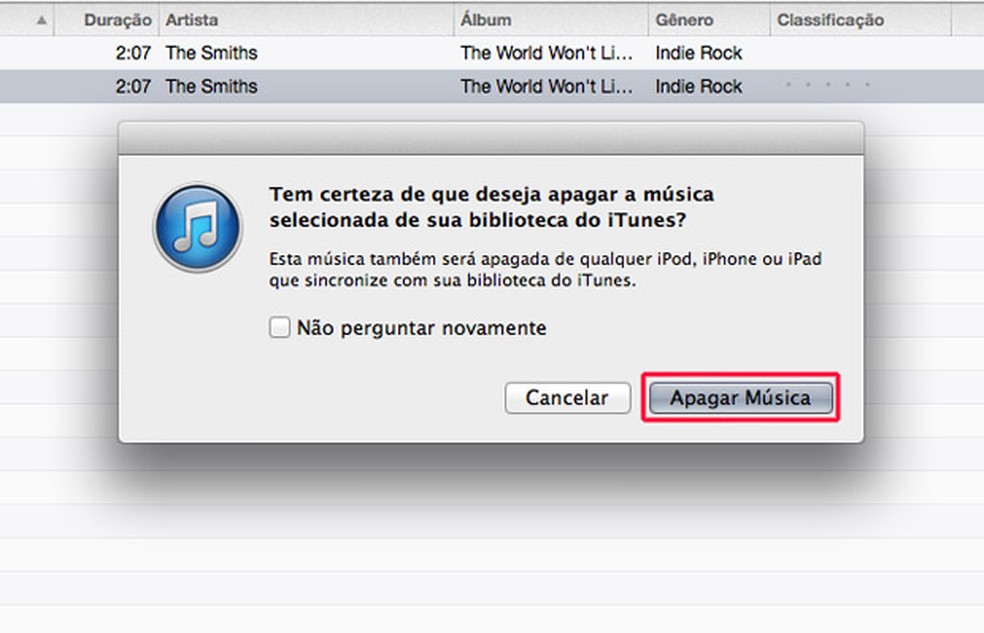The height and width of the screenshot is (633, 984).
Task: Click the Indie Rock genre in first row
Action: pos(698,53)
